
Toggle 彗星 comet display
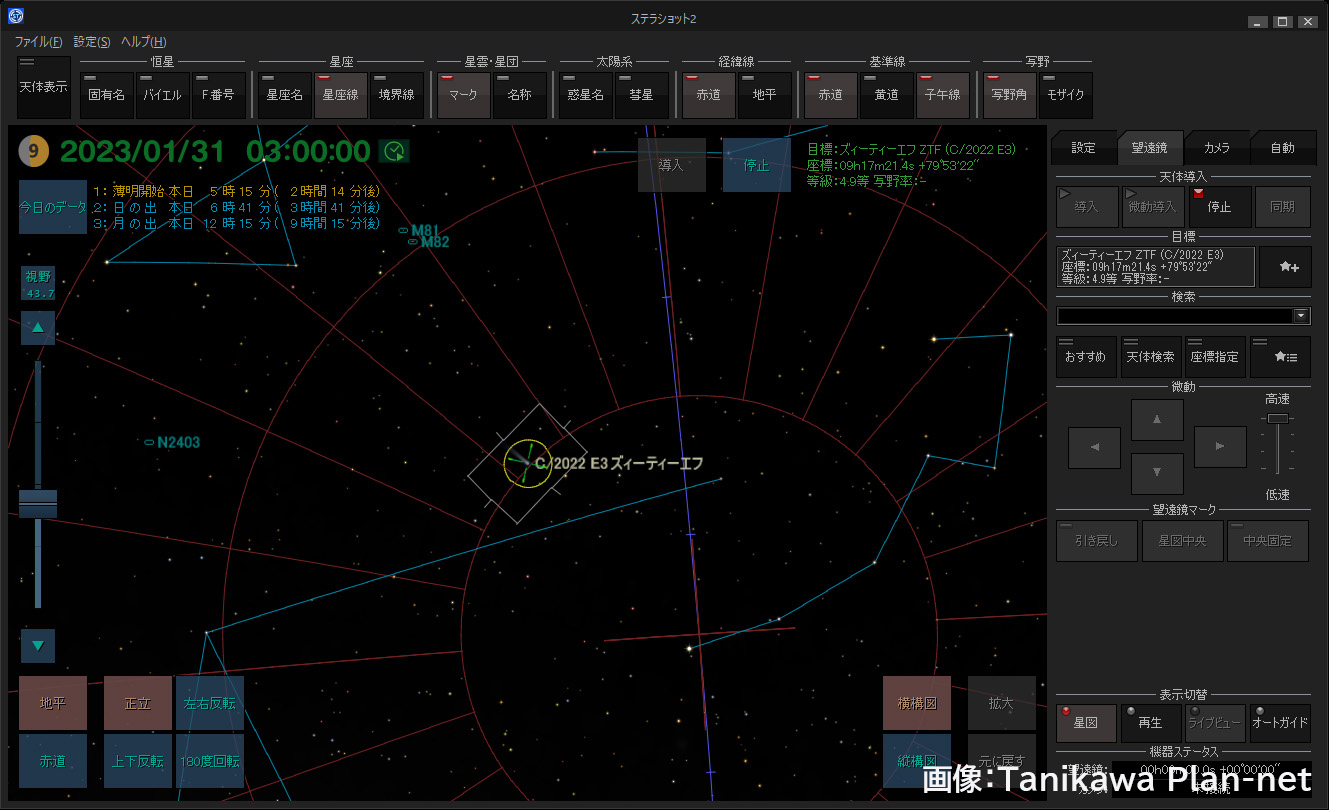pos(641,95)
